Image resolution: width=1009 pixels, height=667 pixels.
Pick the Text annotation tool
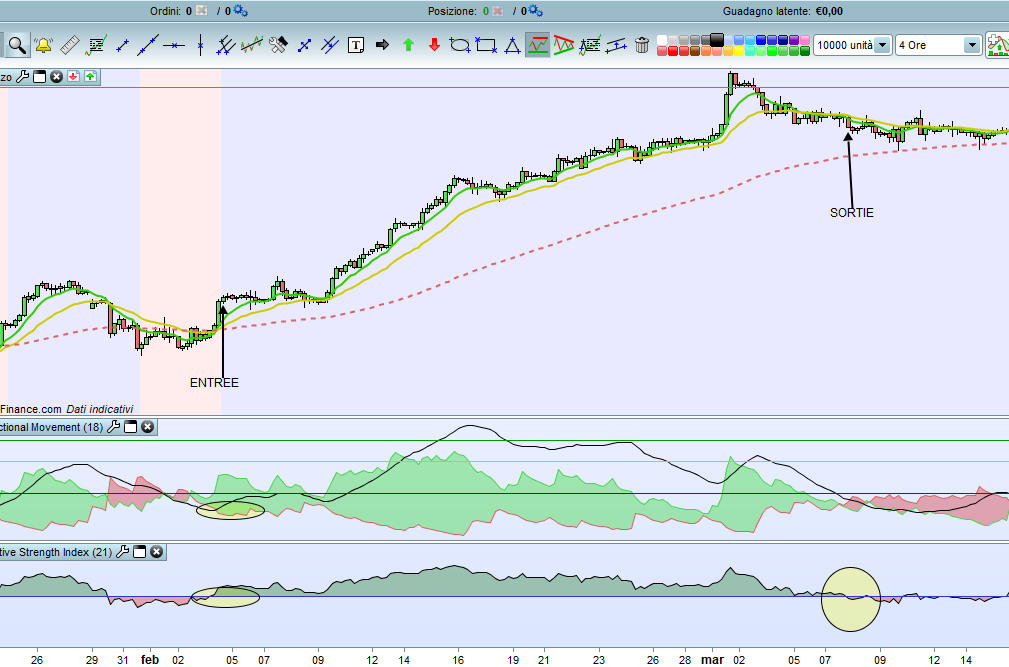coord(356,45)
